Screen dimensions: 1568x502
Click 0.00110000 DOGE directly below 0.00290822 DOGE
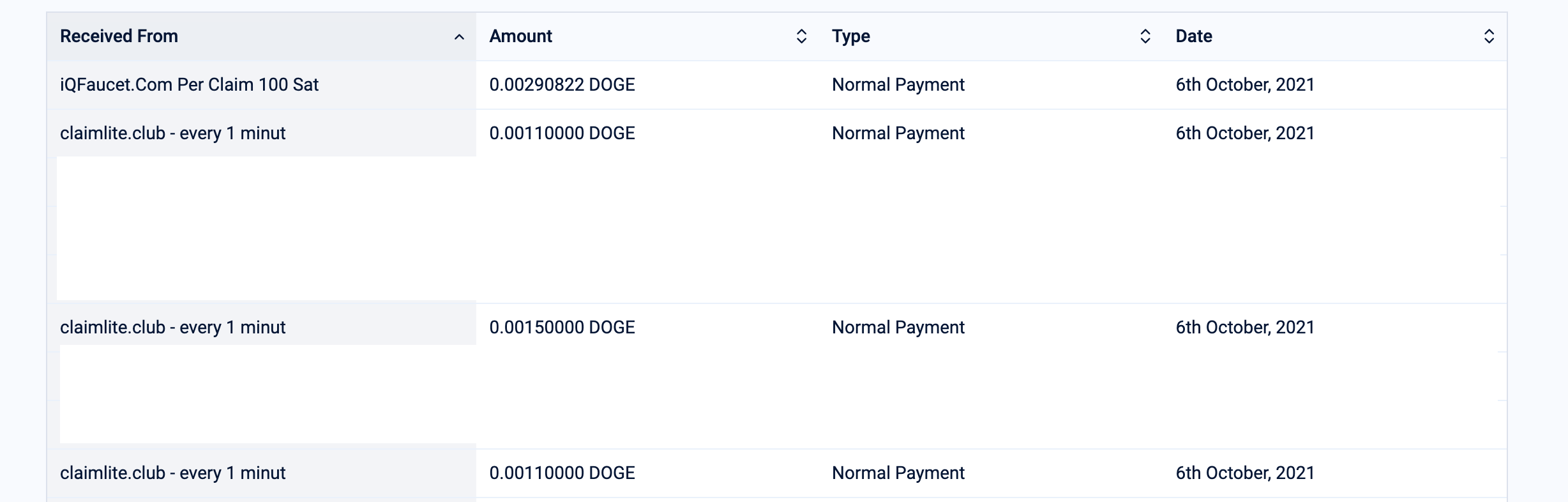(562, 133)
